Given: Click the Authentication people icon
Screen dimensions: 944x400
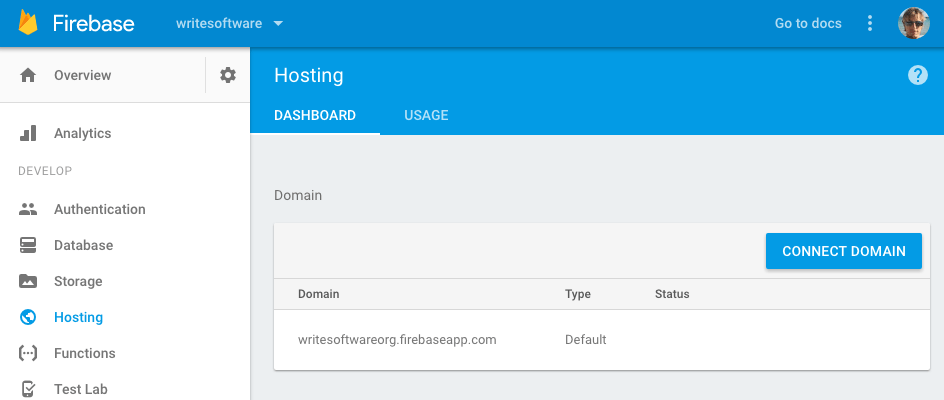Looking at the screenshot, I should [28, 209].
